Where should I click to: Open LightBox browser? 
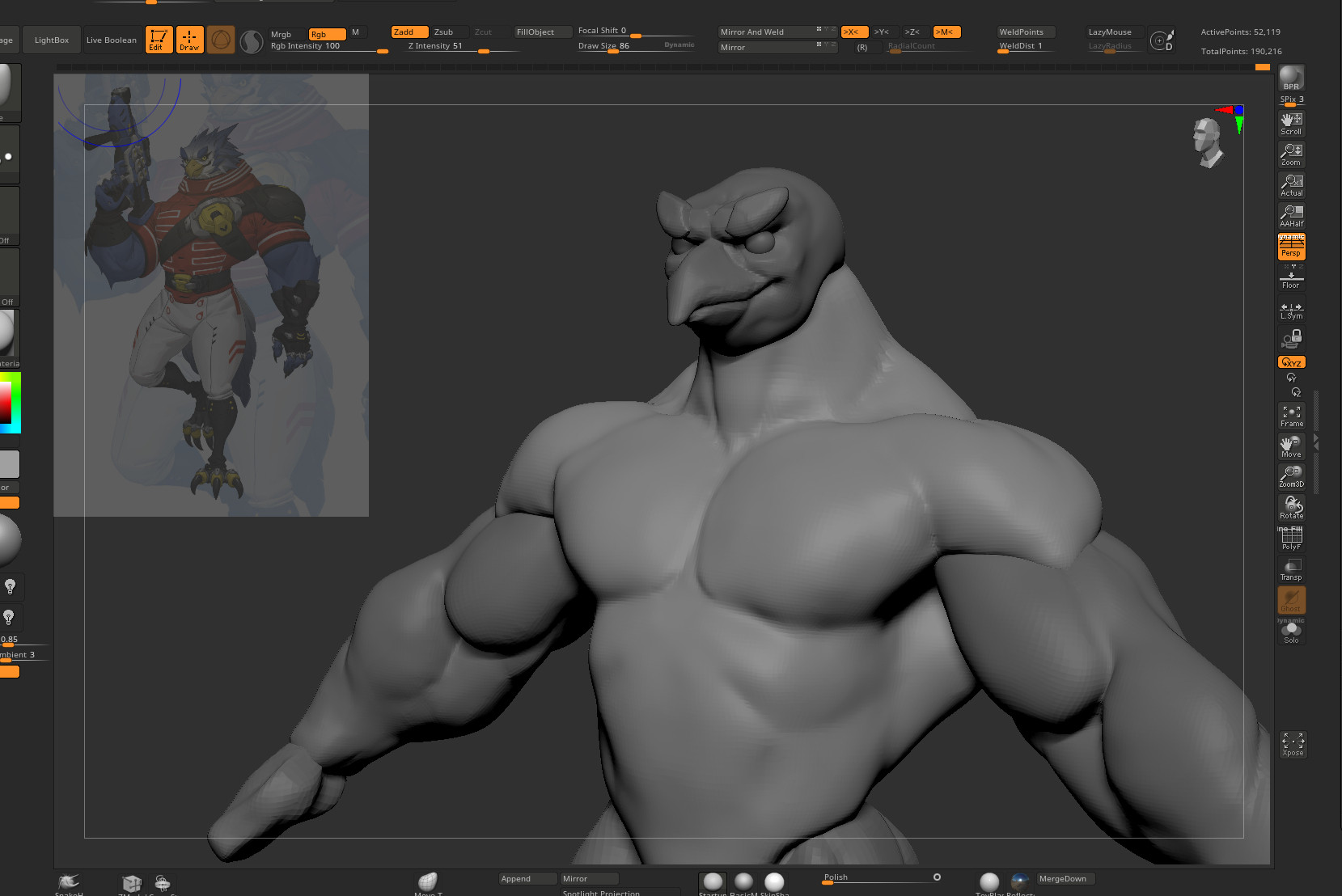[52, 40]
